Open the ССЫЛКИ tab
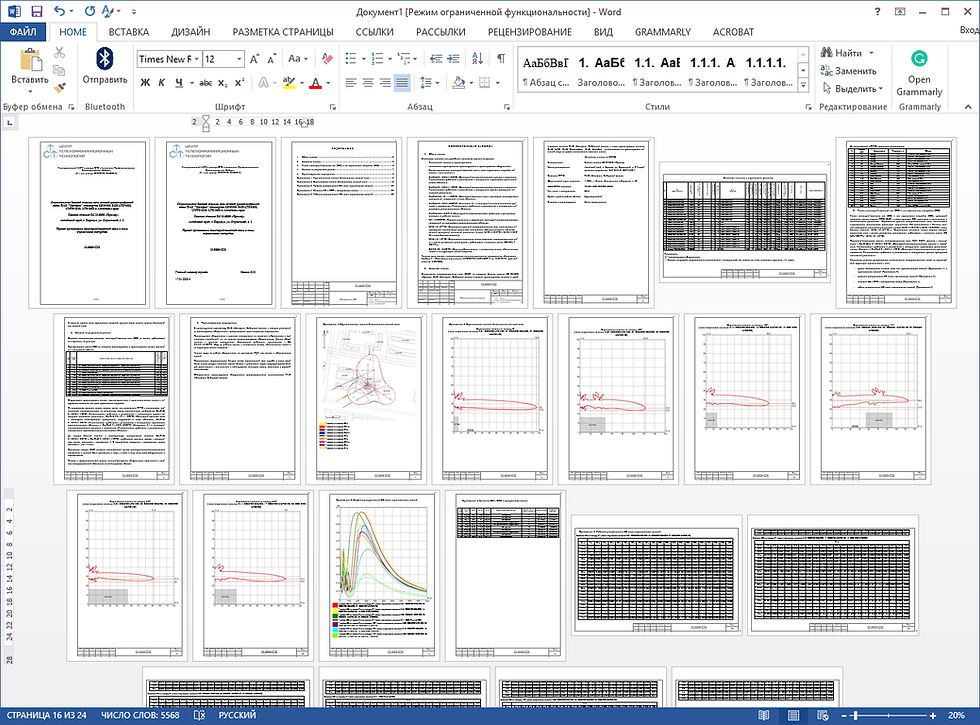Image resolution: width=980 pixels, height=725 pixels. (x=374, y=32)
